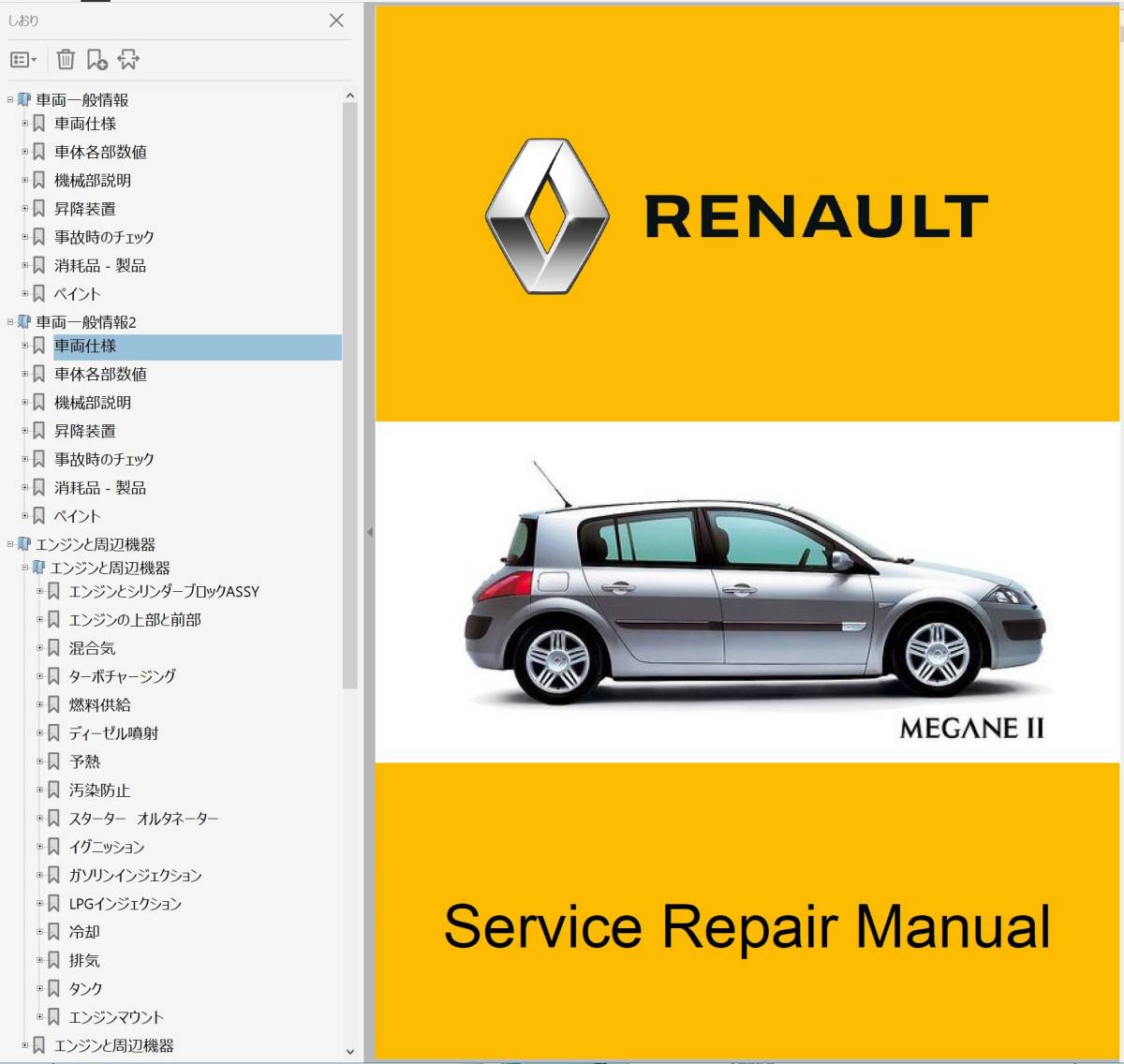Viewport: 1124px width, 1064px height.
Task: Open 機械部説明 under 車両一般情報
Action: pyautogui.click(x=93, y=181)
